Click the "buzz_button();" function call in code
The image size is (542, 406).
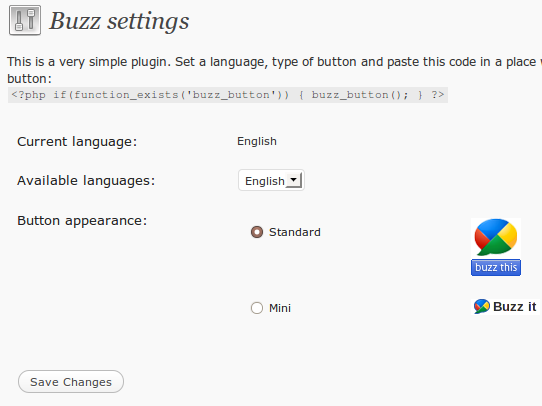pos(360,95)
